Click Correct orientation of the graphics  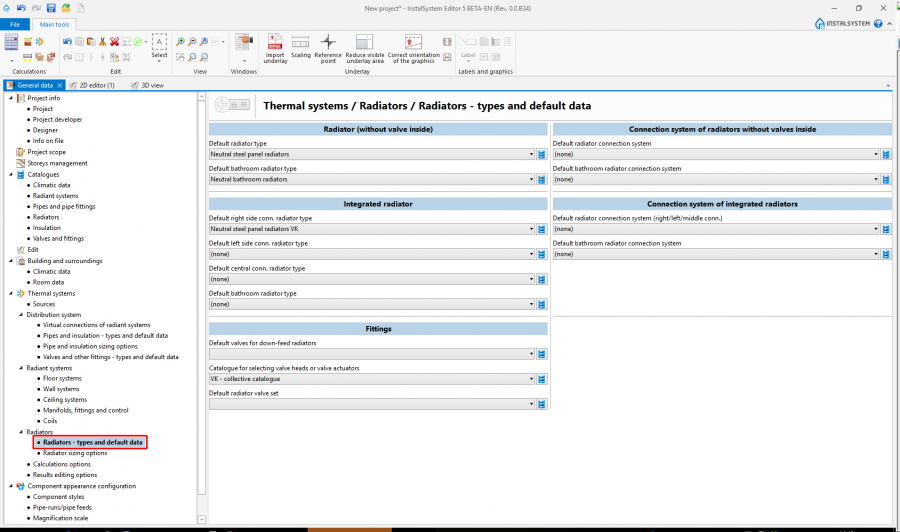coord(413,42)
